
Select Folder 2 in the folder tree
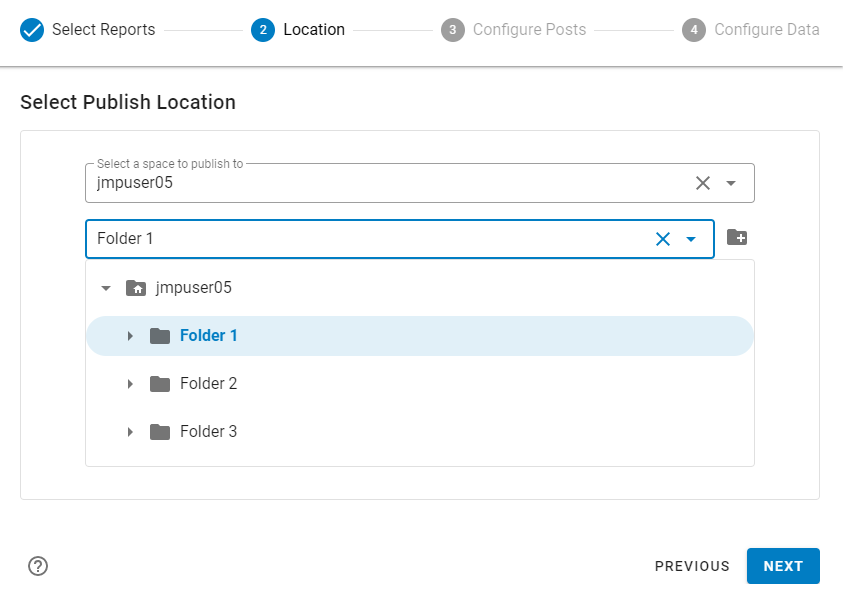pos(209,383)
